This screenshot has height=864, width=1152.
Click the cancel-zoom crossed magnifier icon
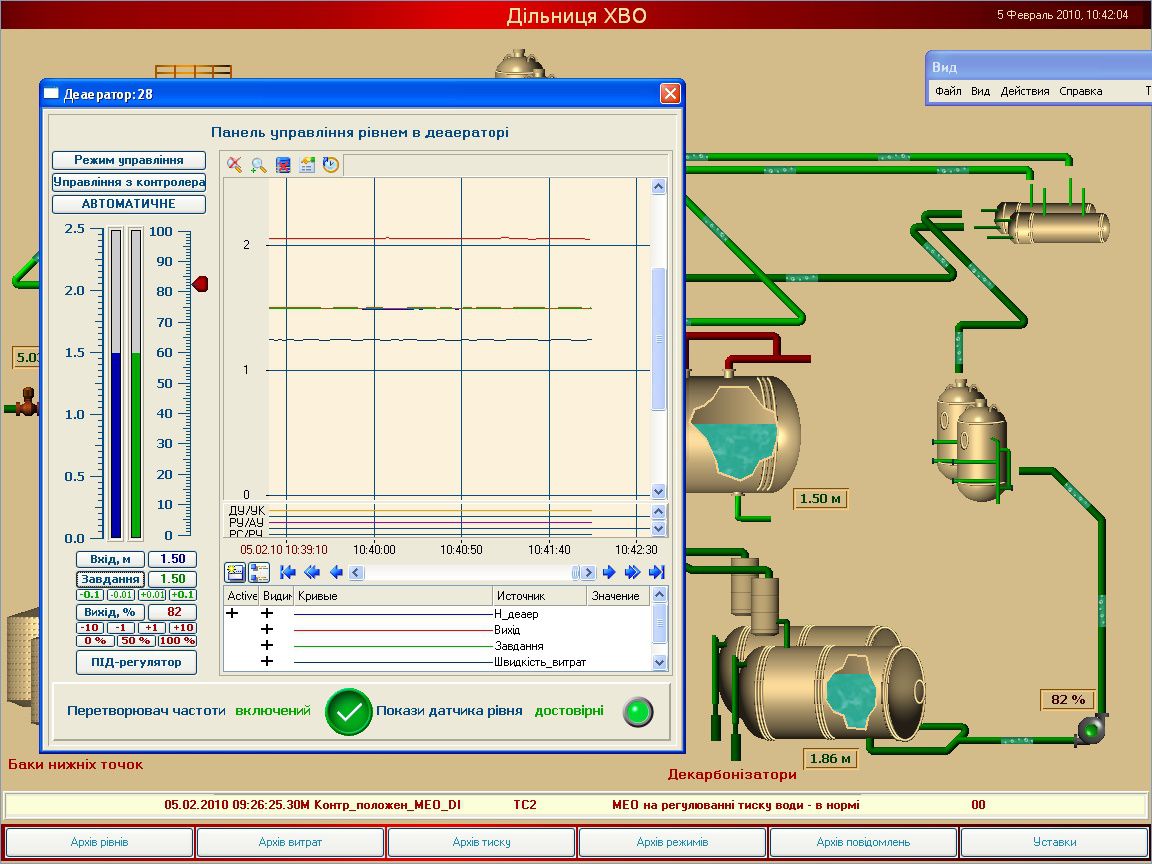coord(235,166)
